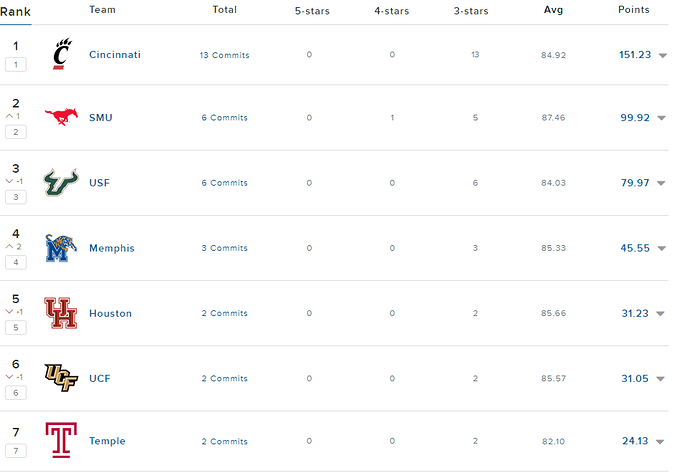
Task: Open the UCF team name link
Action: point(100,378)
